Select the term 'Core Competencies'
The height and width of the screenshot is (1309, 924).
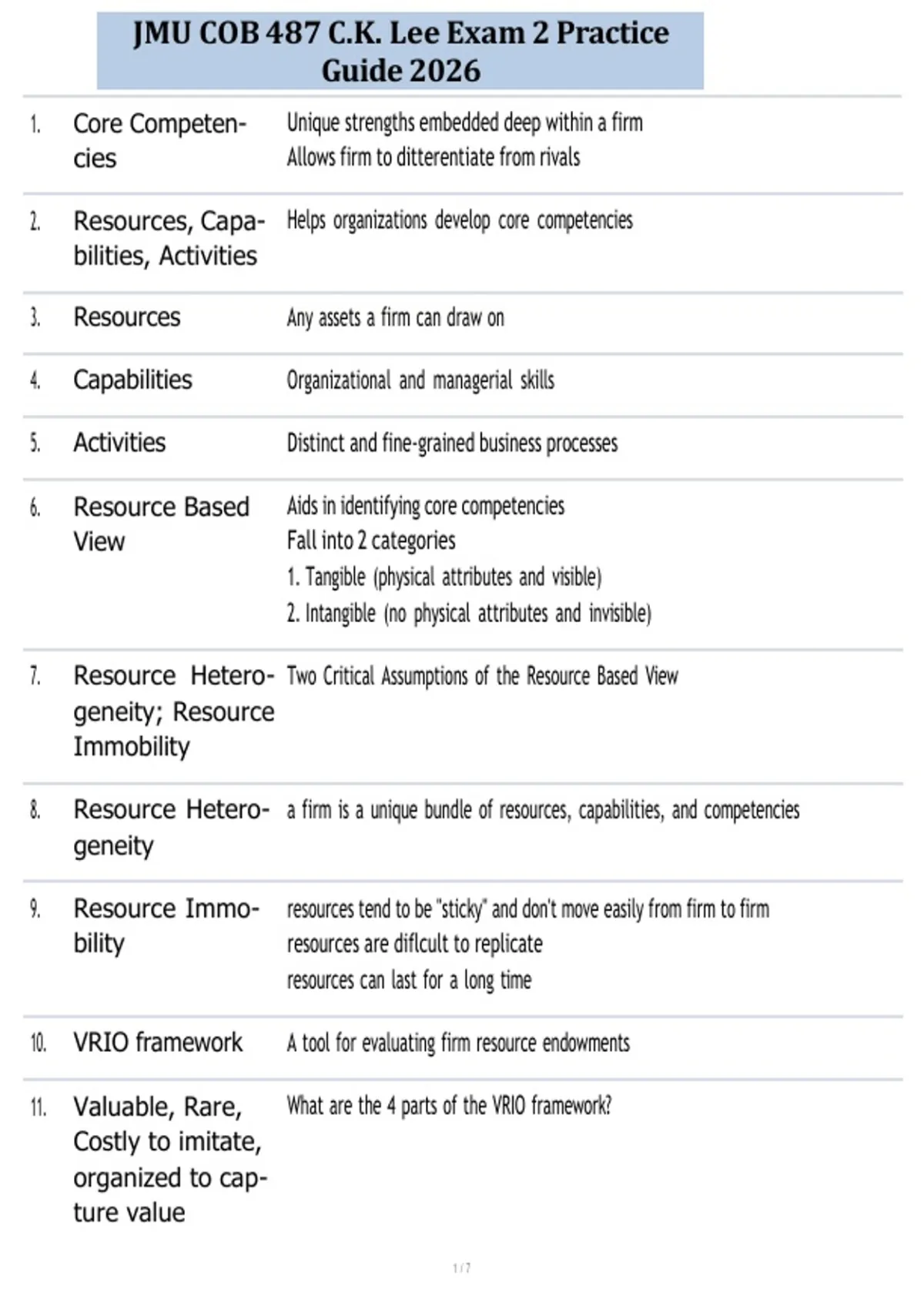tap(160, 141)
